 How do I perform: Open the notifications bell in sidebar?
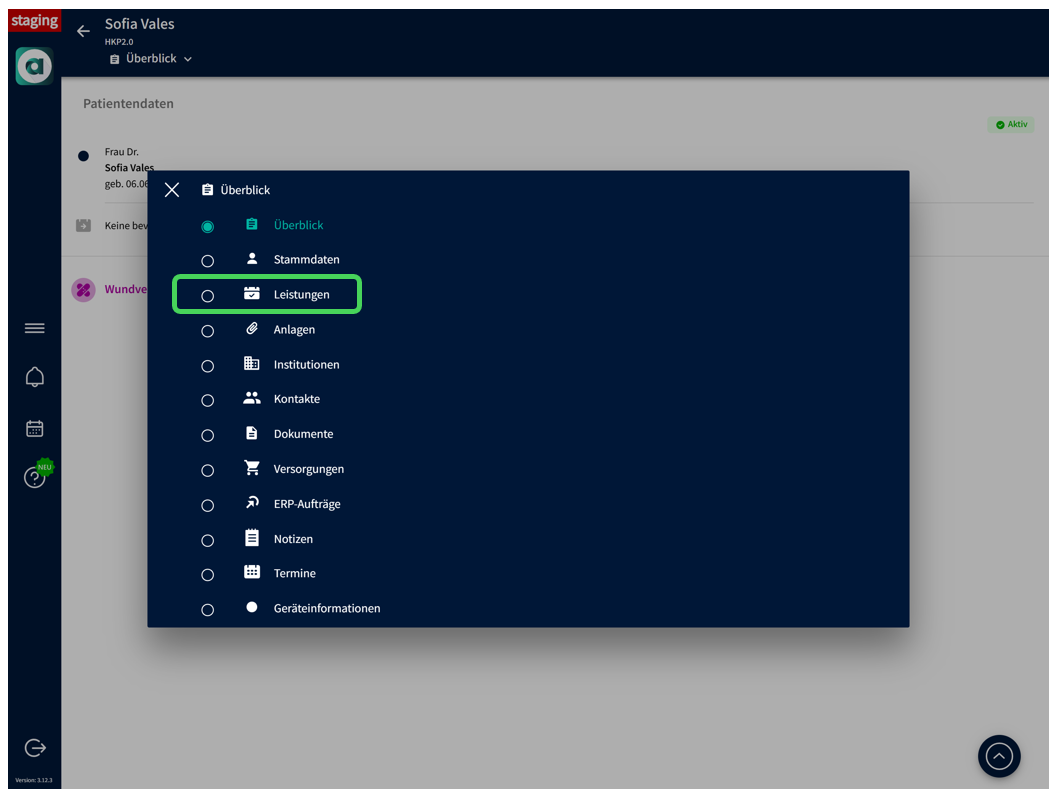coord(35,377)
